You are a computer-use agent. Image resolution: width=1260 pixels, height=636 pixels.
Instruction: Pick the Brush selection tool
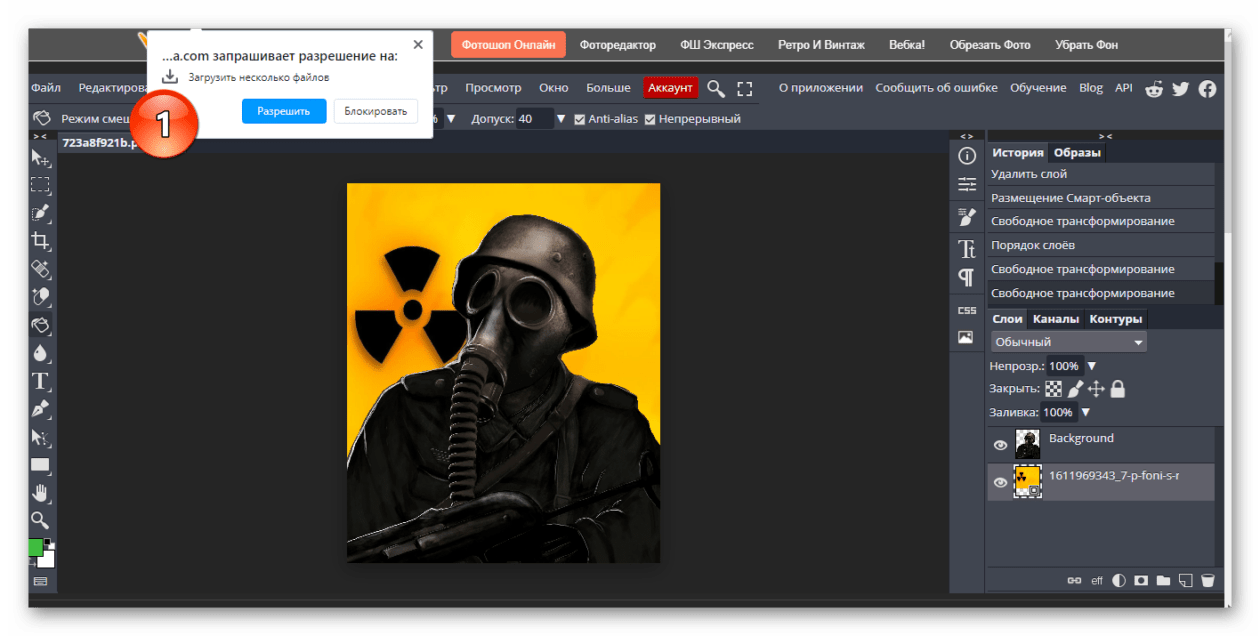[x=40, y=213]
